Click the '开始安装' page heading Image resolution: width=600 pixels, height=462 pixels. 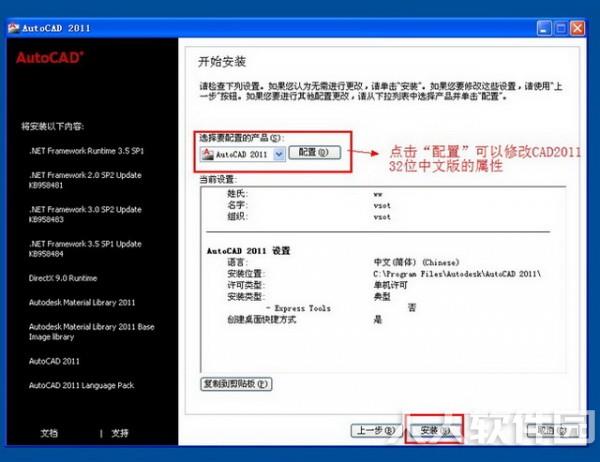click(222, 62)
